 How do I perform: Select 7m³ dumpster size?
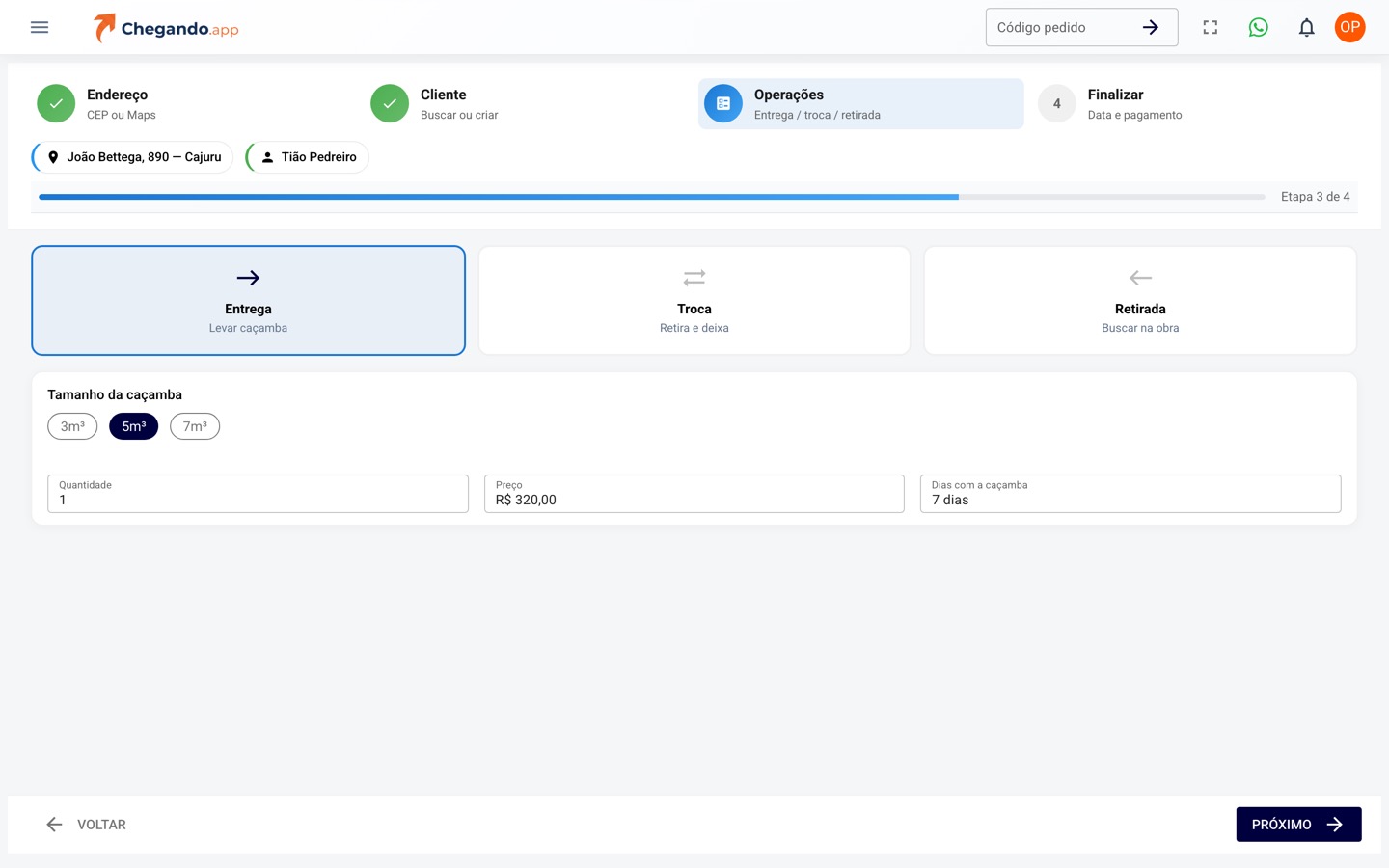point(195,426)
